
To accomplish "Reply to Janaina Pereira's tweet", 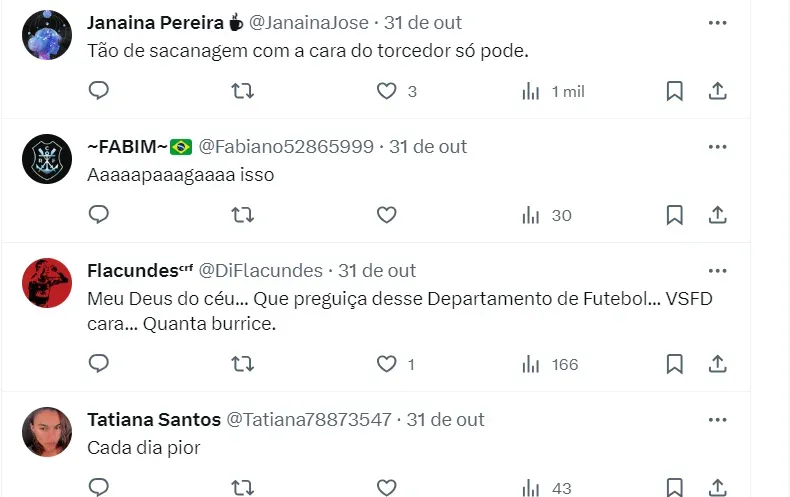I will (x=99, y=91).
